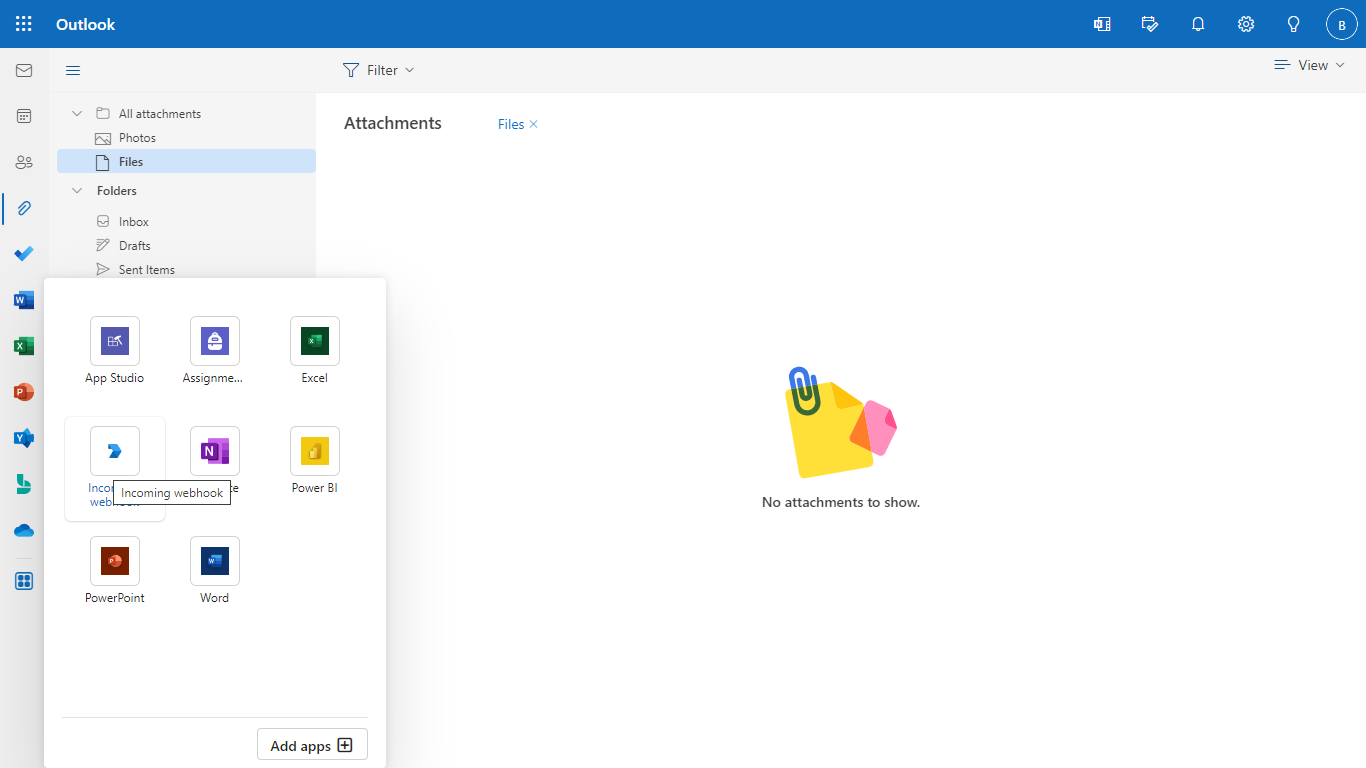Click the Attachments heading
1366x768 pixels.
(393, 123)
